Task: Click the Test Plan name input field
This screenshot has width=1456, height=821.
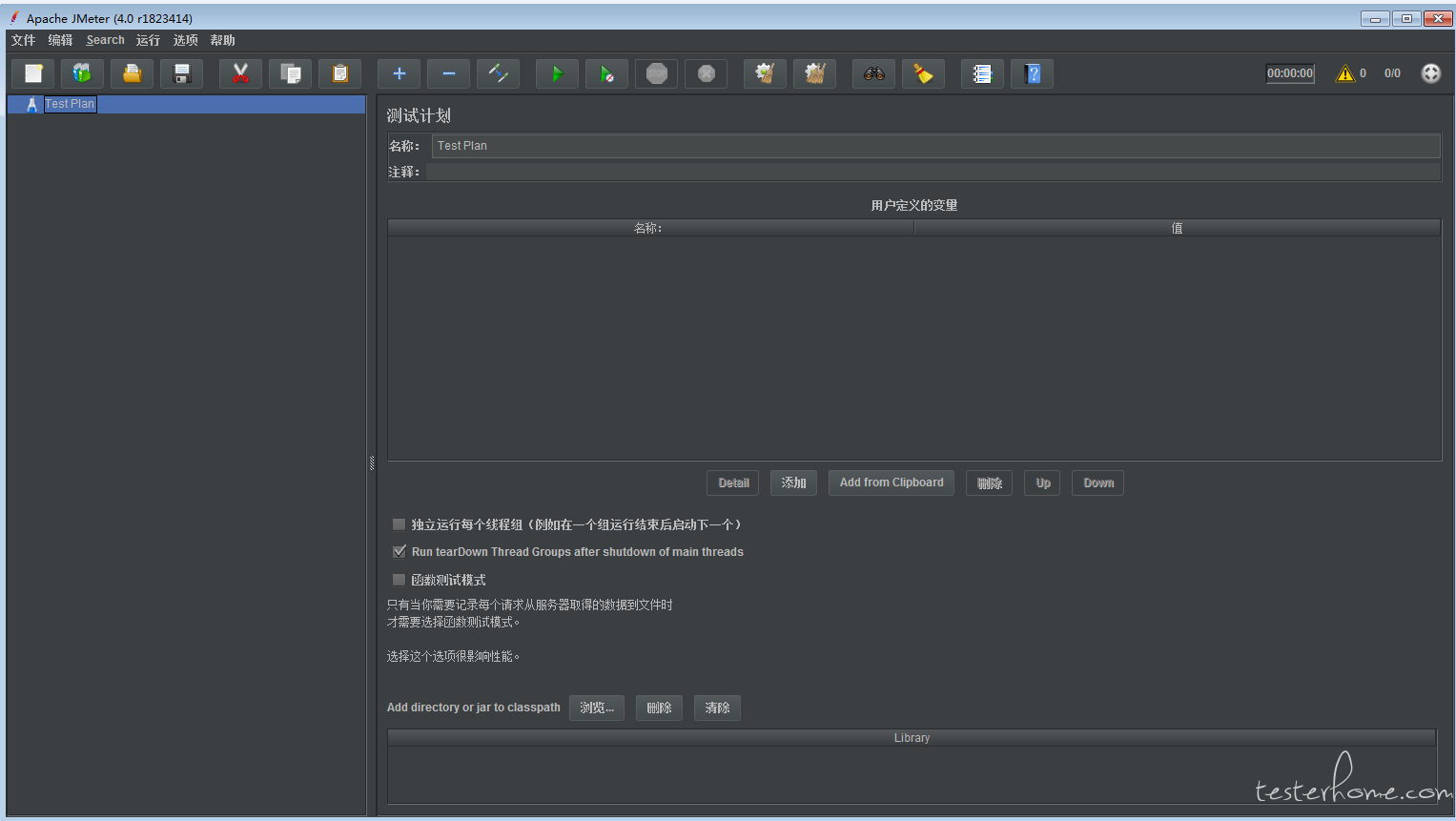Action: pos(934,146)
